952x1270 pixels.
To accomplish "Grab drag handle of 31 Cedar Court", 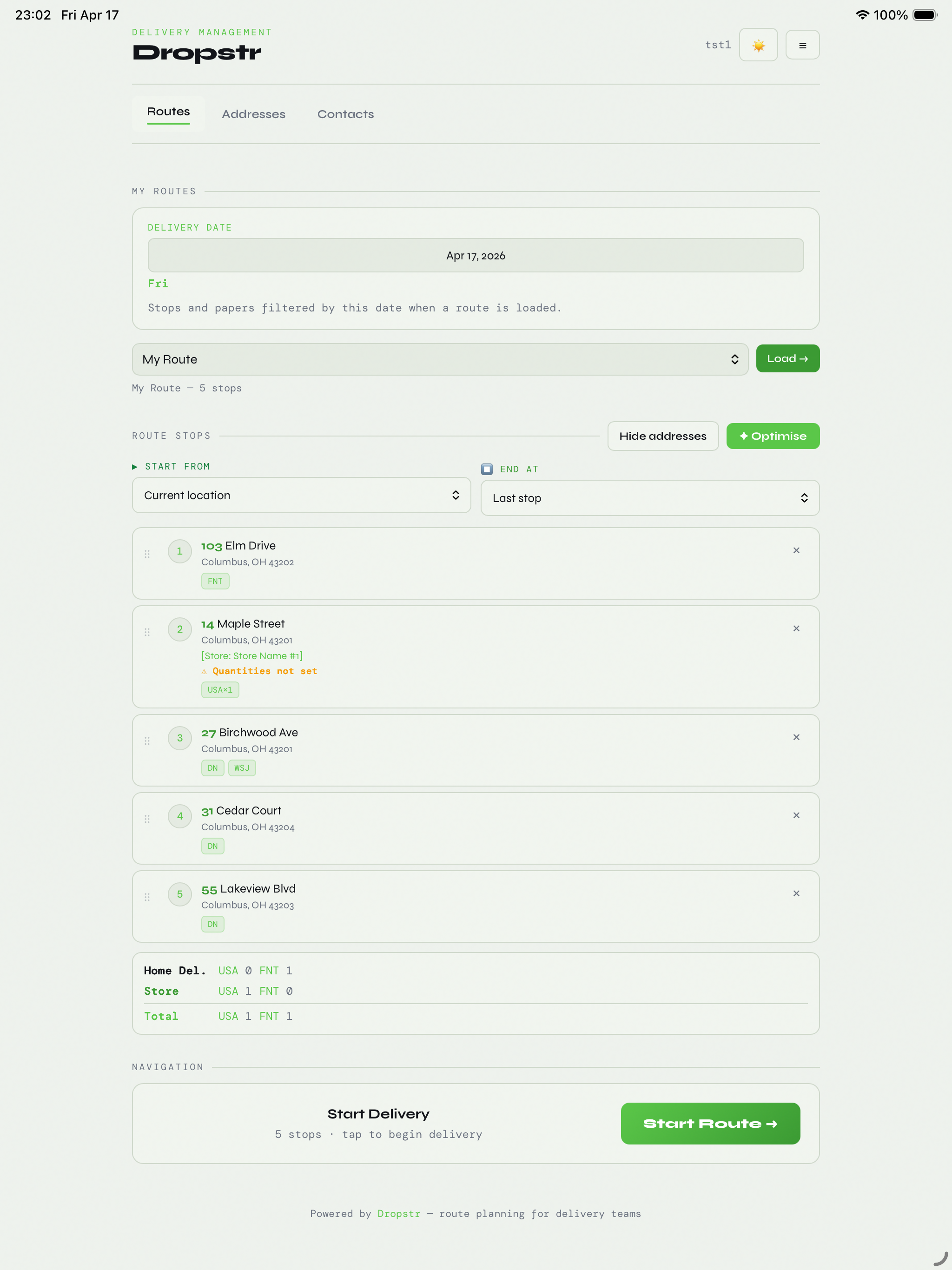I will click(x=147, y=819).
